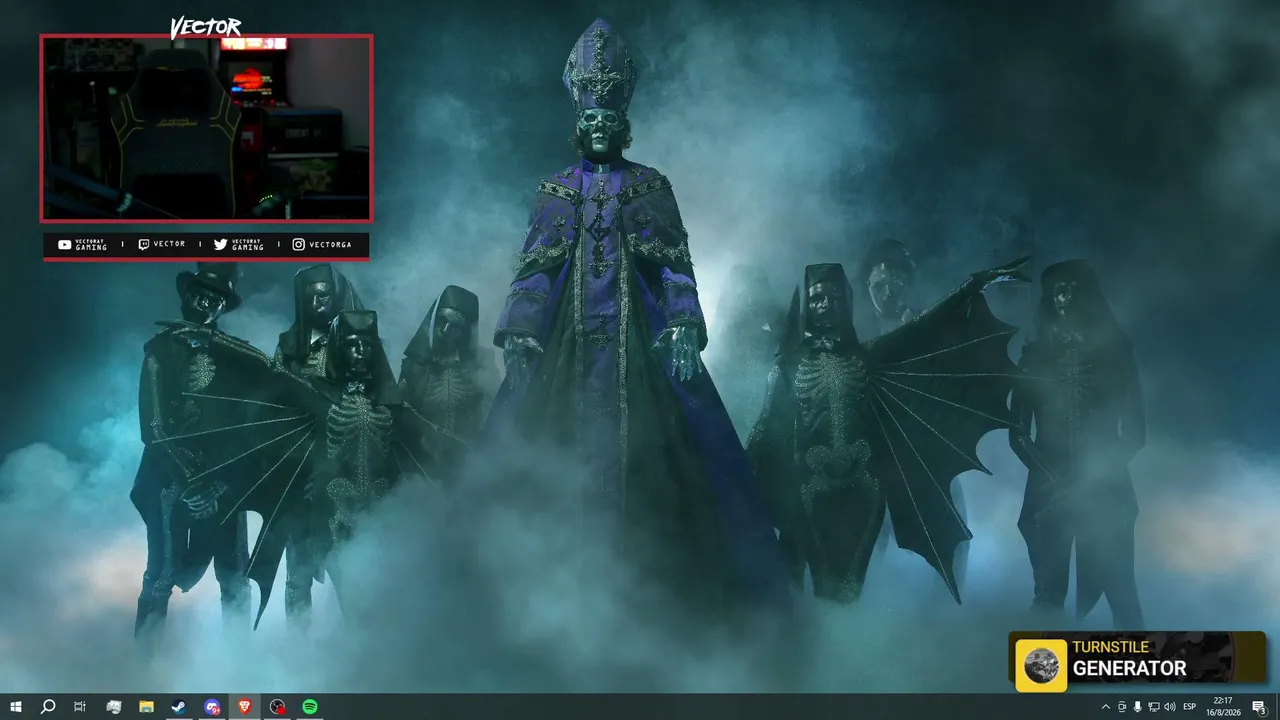The height and width of the screenshot is (720, 1280).
Task: Click the microphone tray icon
Action: (x=1138, y=707)
